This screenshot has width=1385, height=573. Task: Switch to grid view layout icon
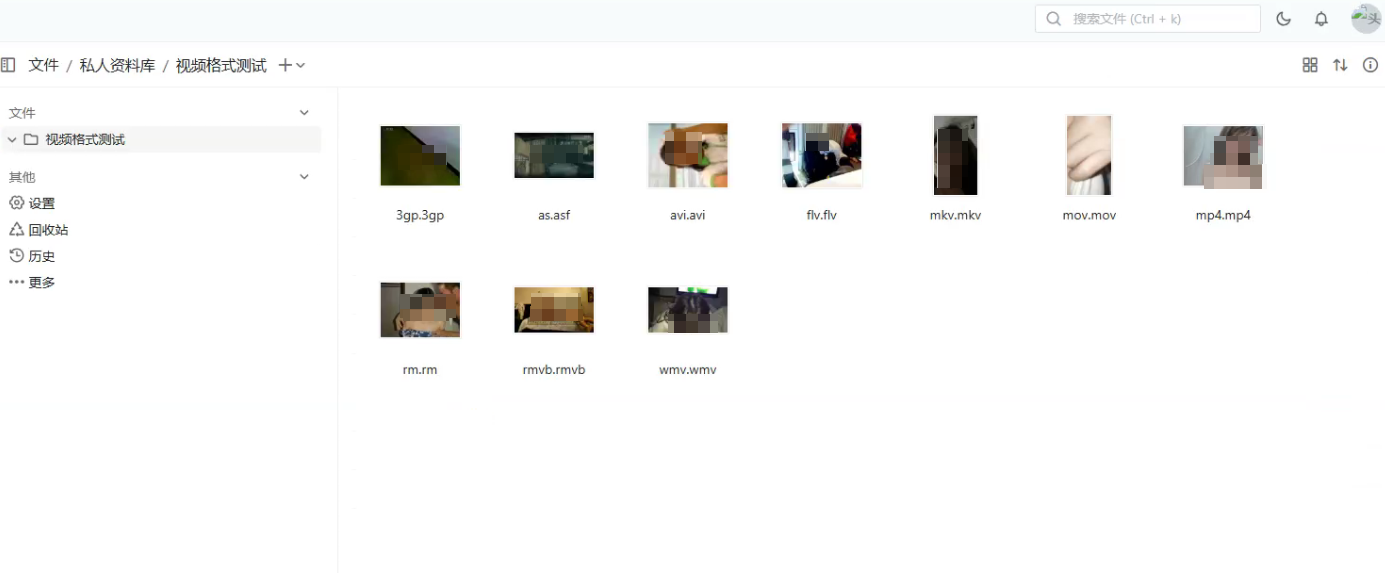click(x=1310, y=65)
